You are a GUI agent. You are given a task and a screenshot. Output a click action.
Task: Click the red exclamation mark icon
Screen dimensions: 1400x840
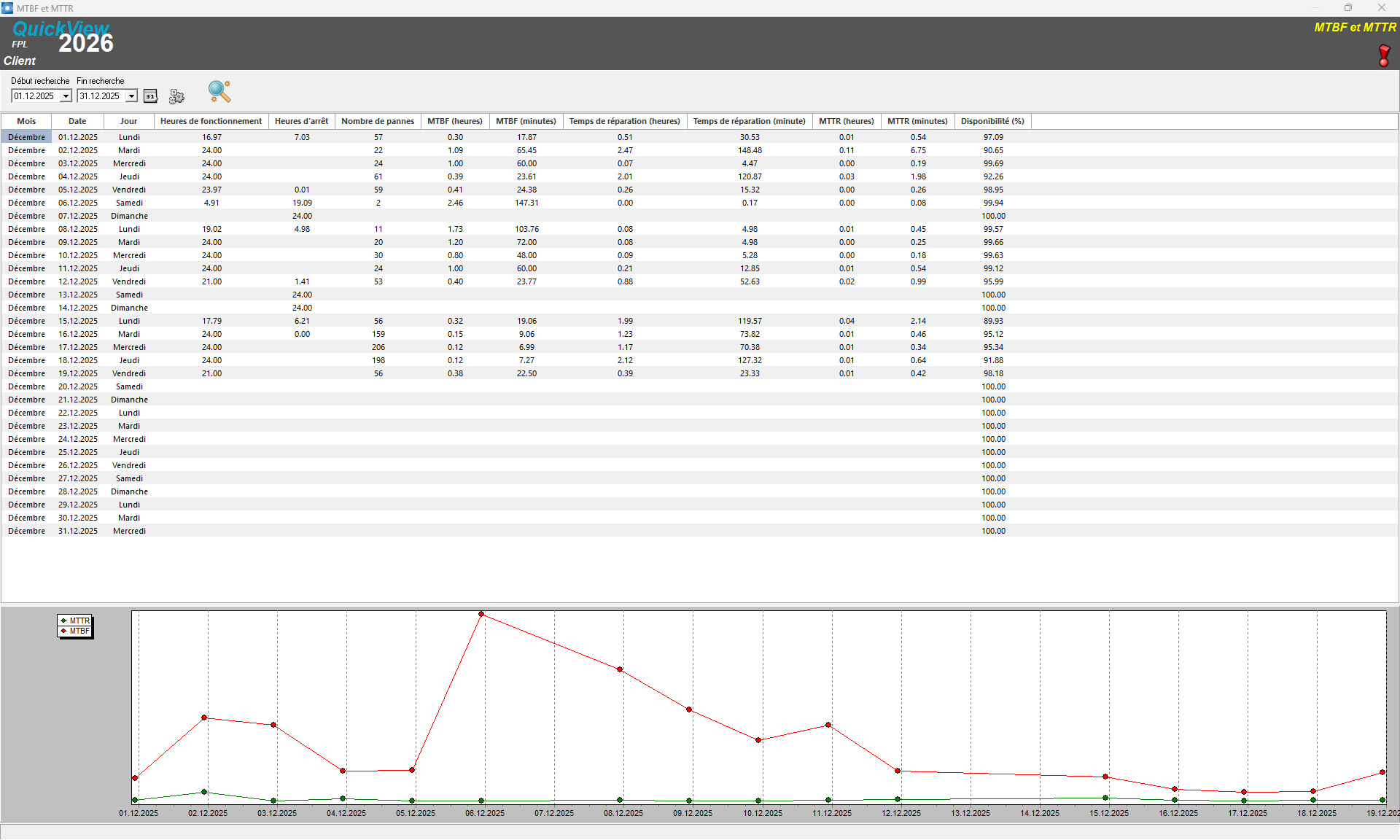[x=1384, y=55]
